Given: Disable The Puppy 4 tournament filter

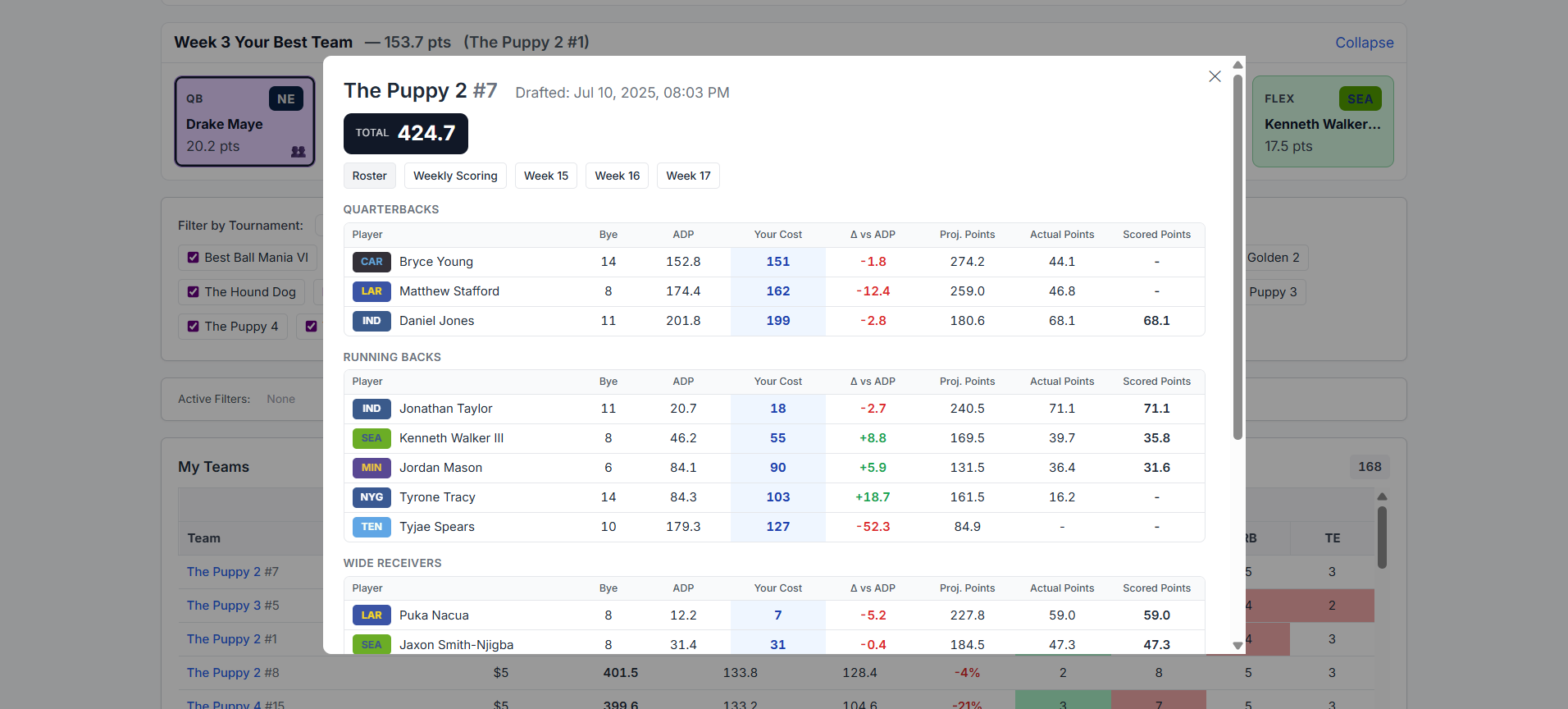Looking at the screenshot, I should (194, 327).
